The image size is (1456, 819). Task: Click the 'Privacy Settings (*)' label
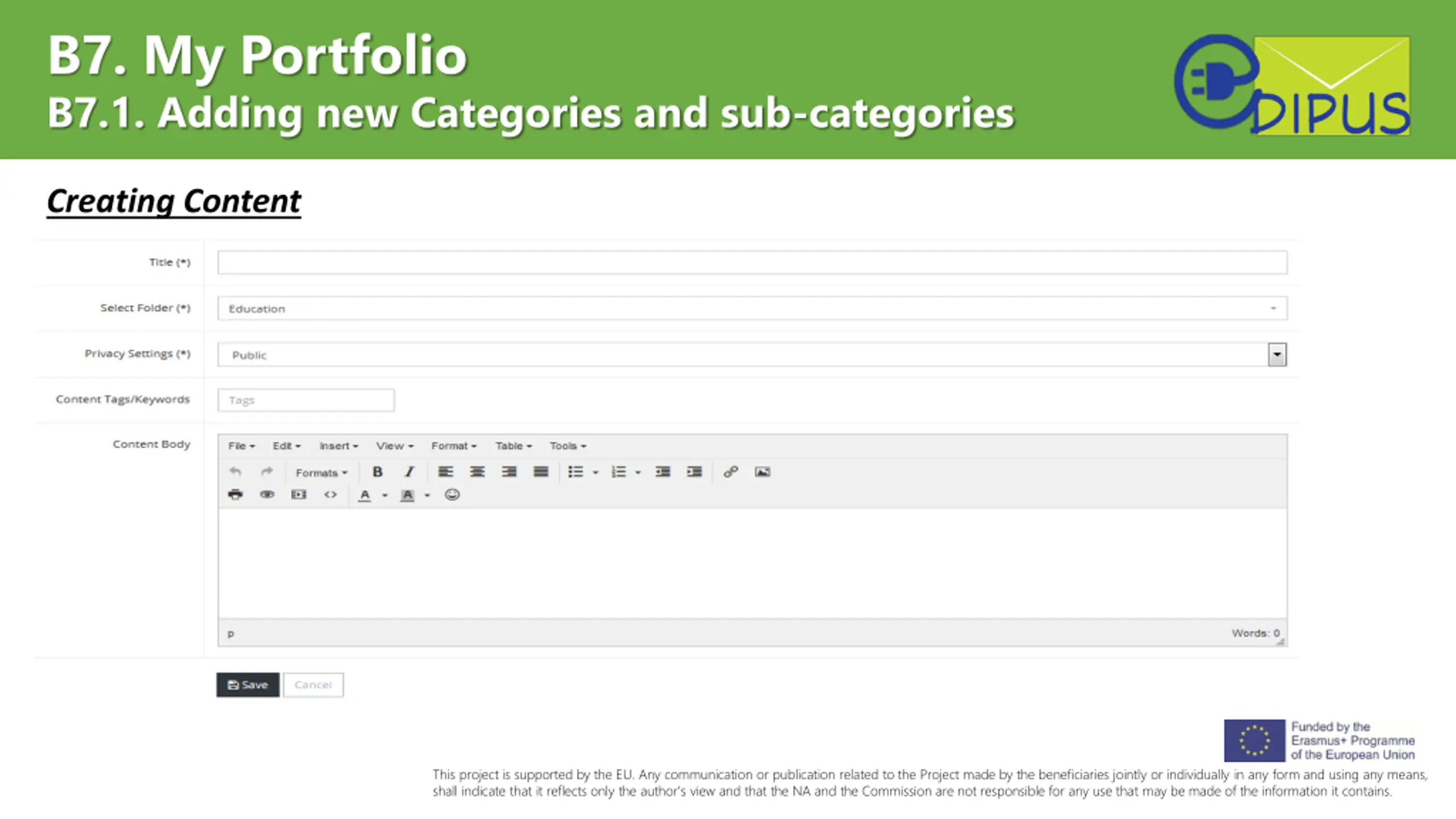pos(138,354)
